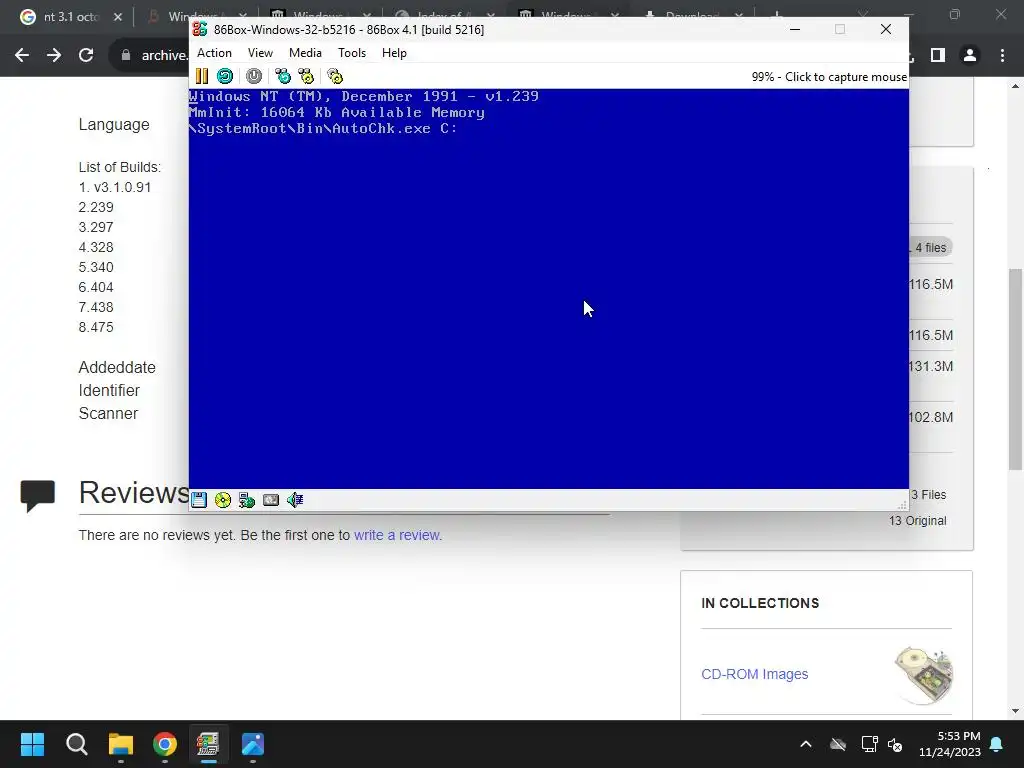
Task: Click the notification bell in the taskbar
Action: [997, 744]
